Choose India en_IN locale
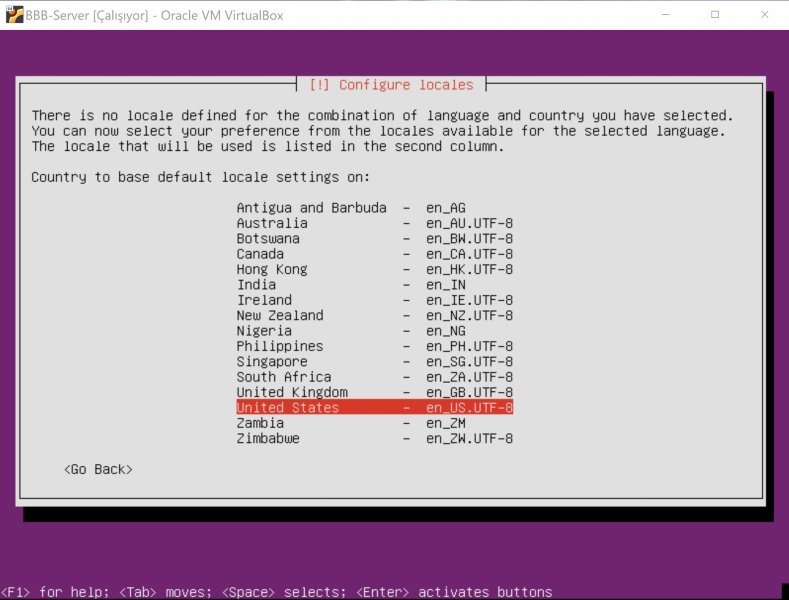Viewport: 789px width, 600px height. coord(374,285)
